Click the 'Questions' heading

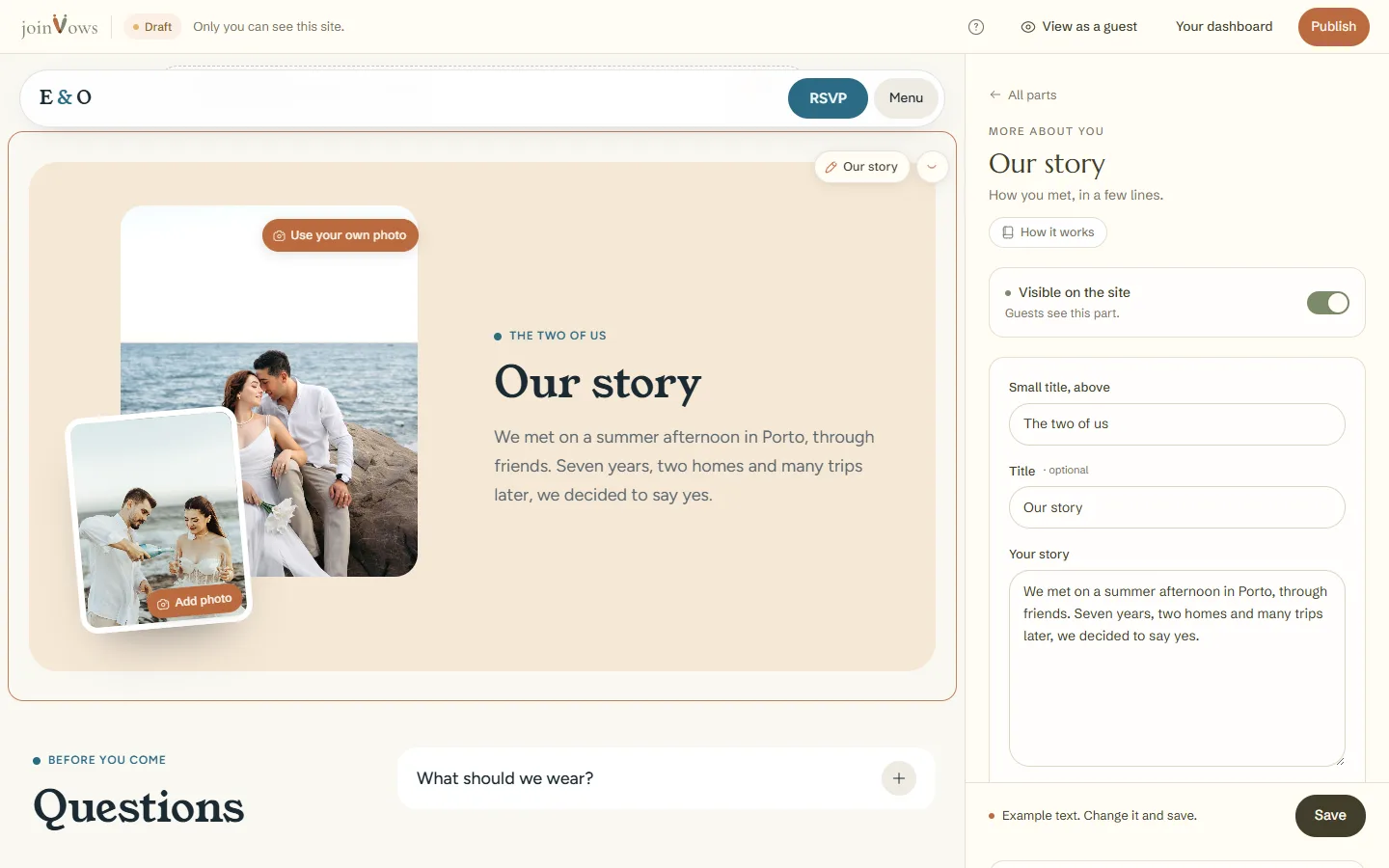click(139, 807)
